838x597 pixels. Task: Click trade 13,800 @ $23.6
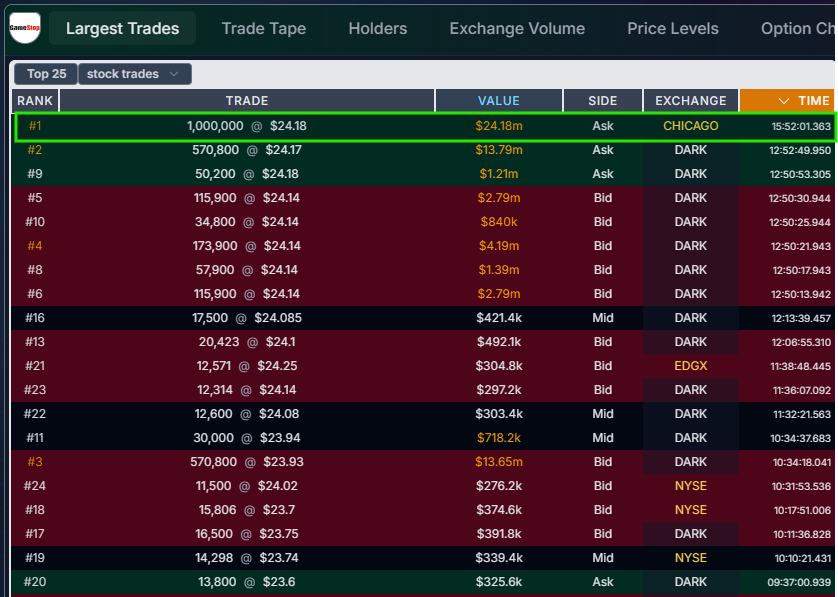pyautogui.click(x=246, y=582)
